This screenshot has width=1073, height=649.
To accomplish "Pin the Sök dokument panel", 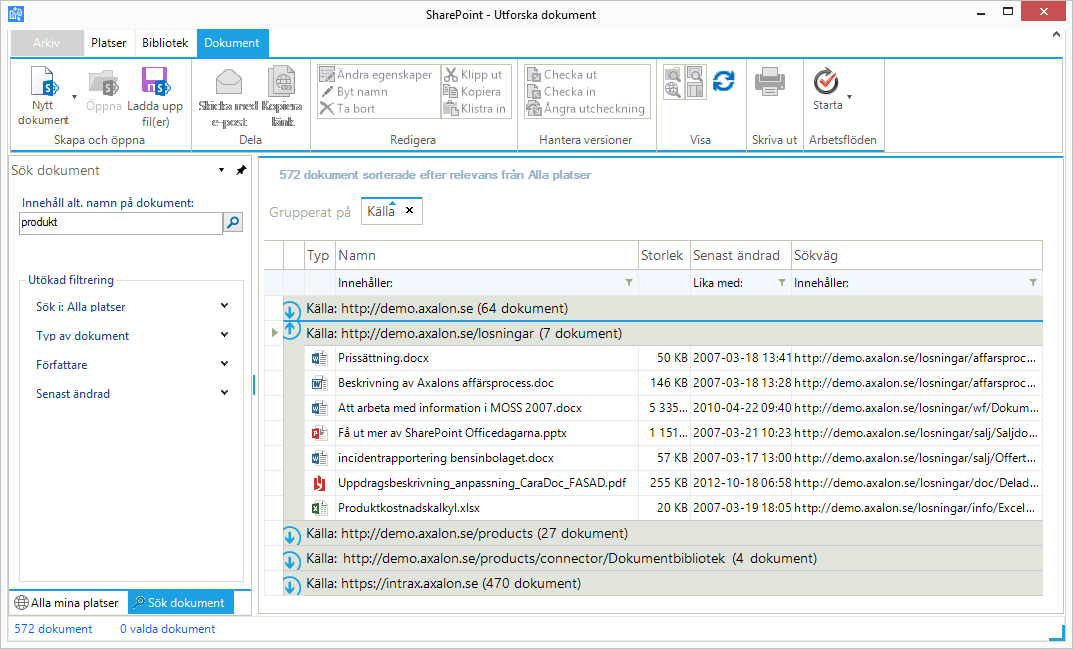I will pyautogui.click(x=241, y=170).
